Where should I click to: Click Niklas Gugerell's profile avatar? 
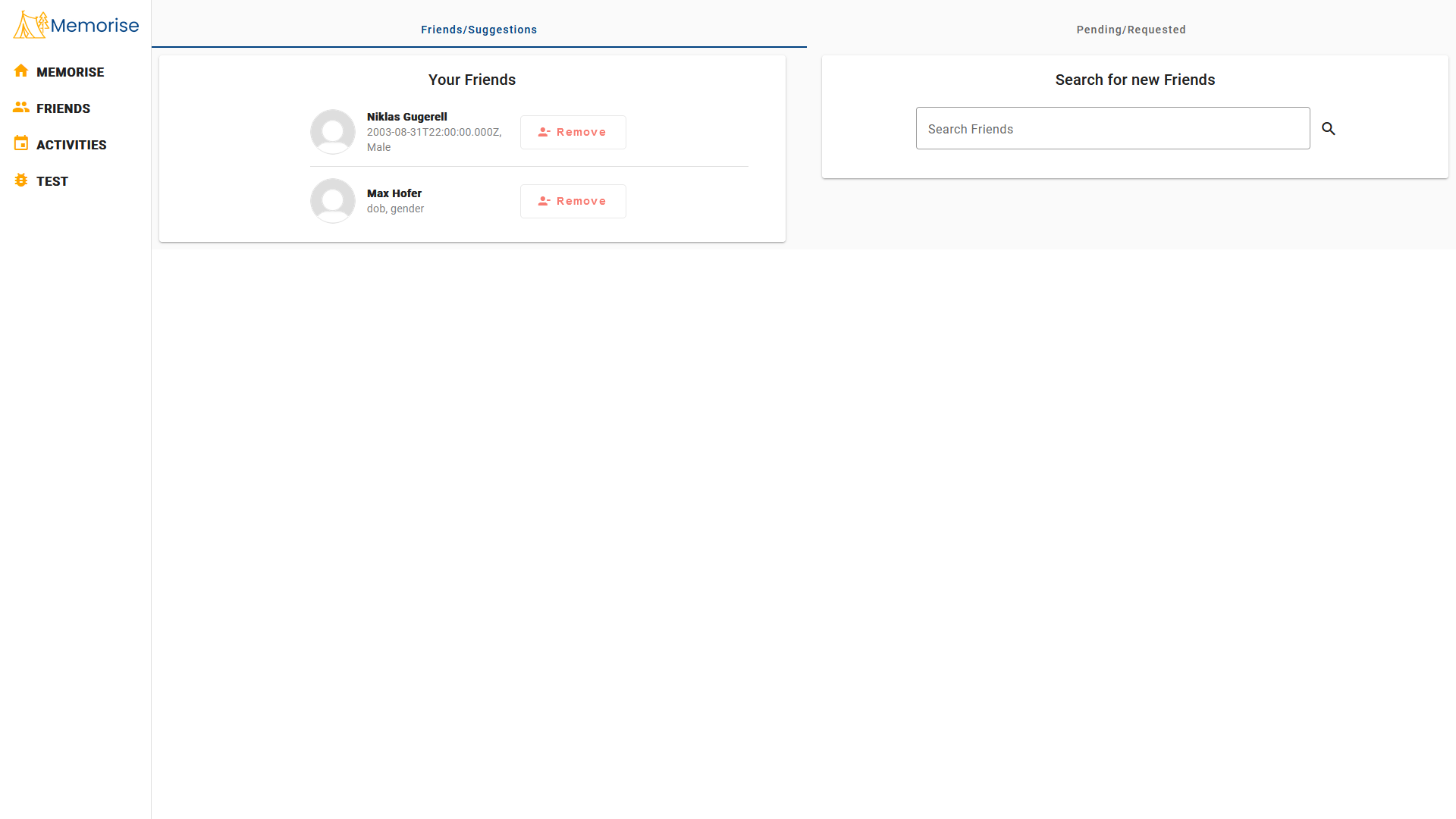[x=333, y=132]
